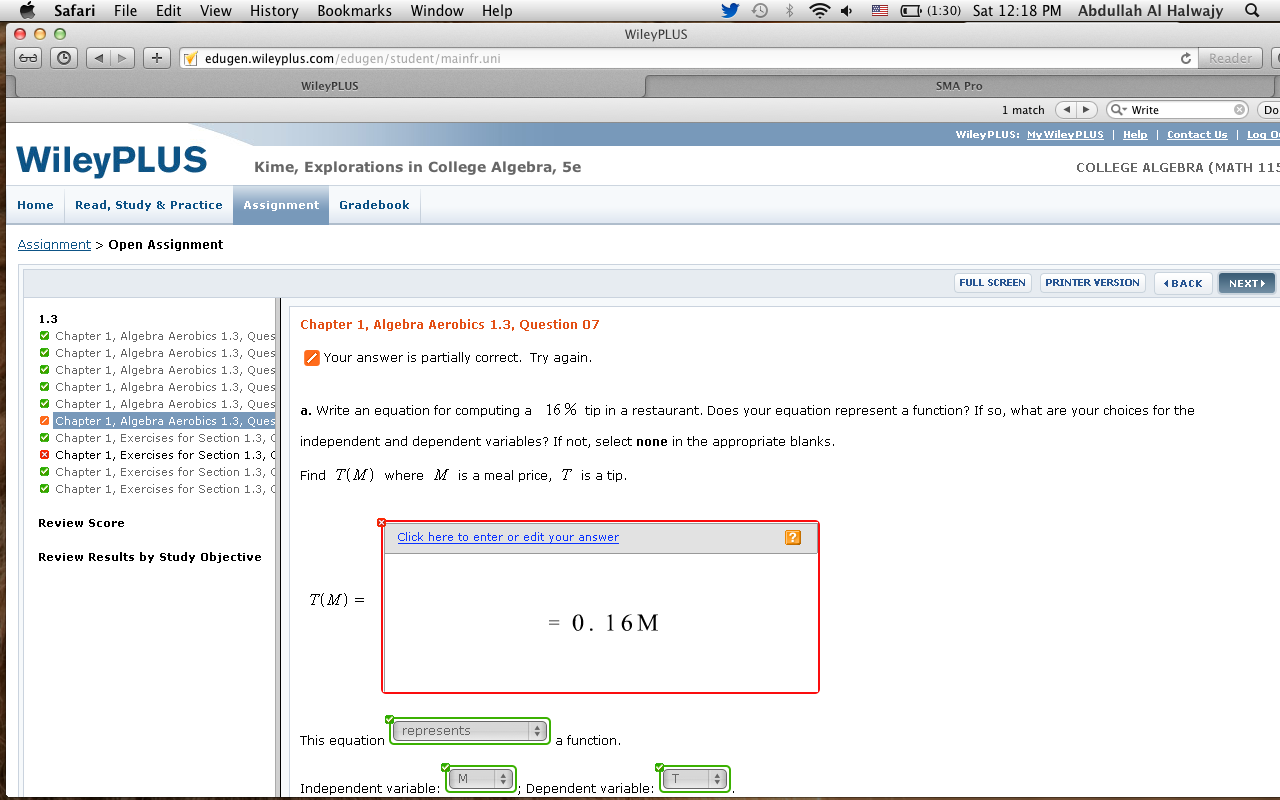Click the Twitter bird menu bar icon
The image size is (1280, 800).
[x=730, y=11]
